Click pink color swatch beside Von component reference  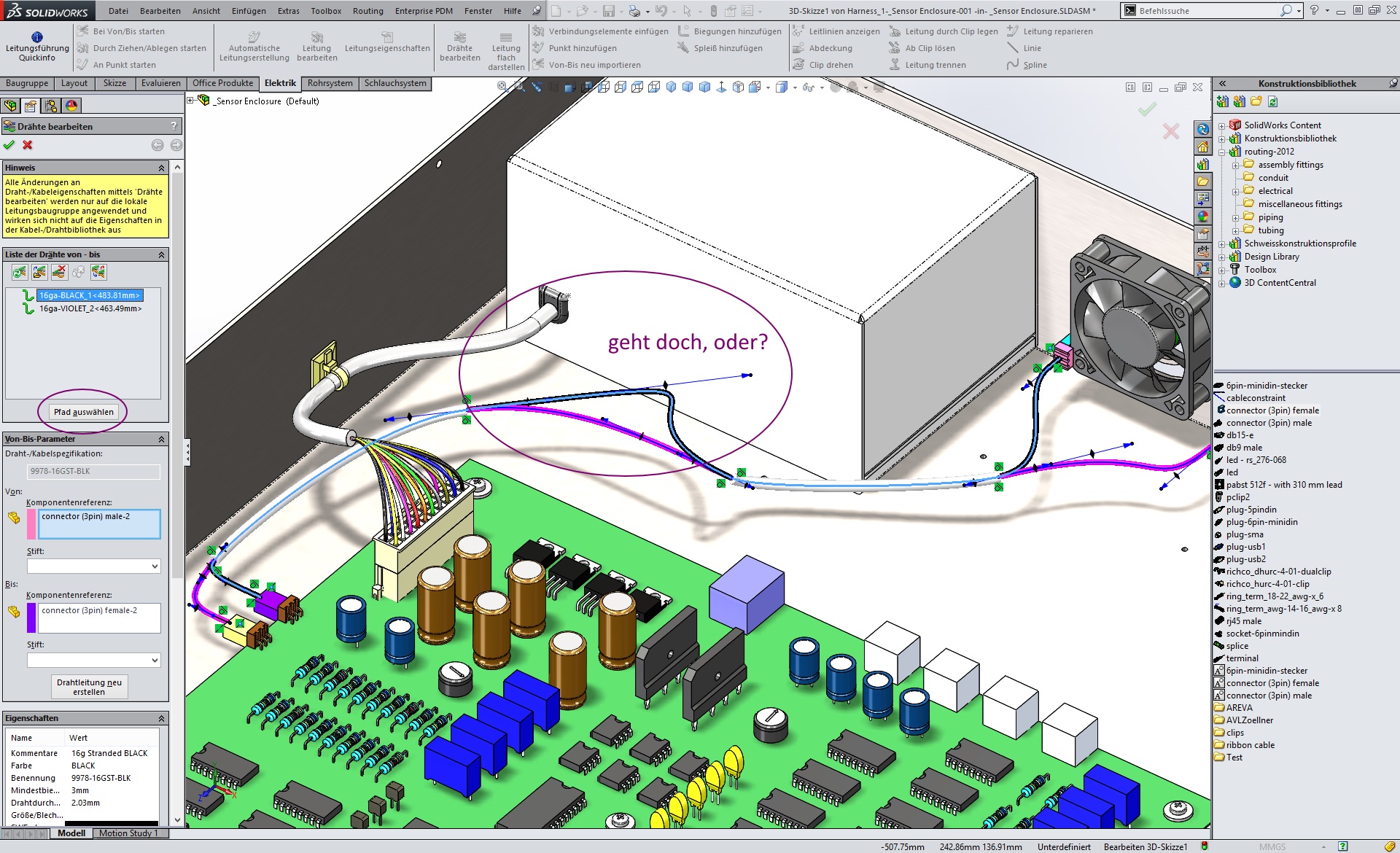(x=31, y=523)
